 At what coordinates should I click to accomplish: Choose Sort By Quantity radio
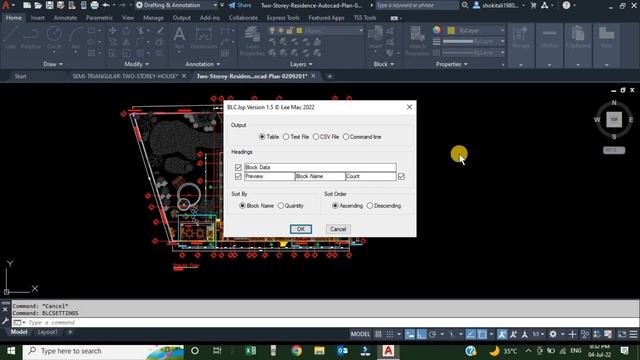tap(281, 206)
